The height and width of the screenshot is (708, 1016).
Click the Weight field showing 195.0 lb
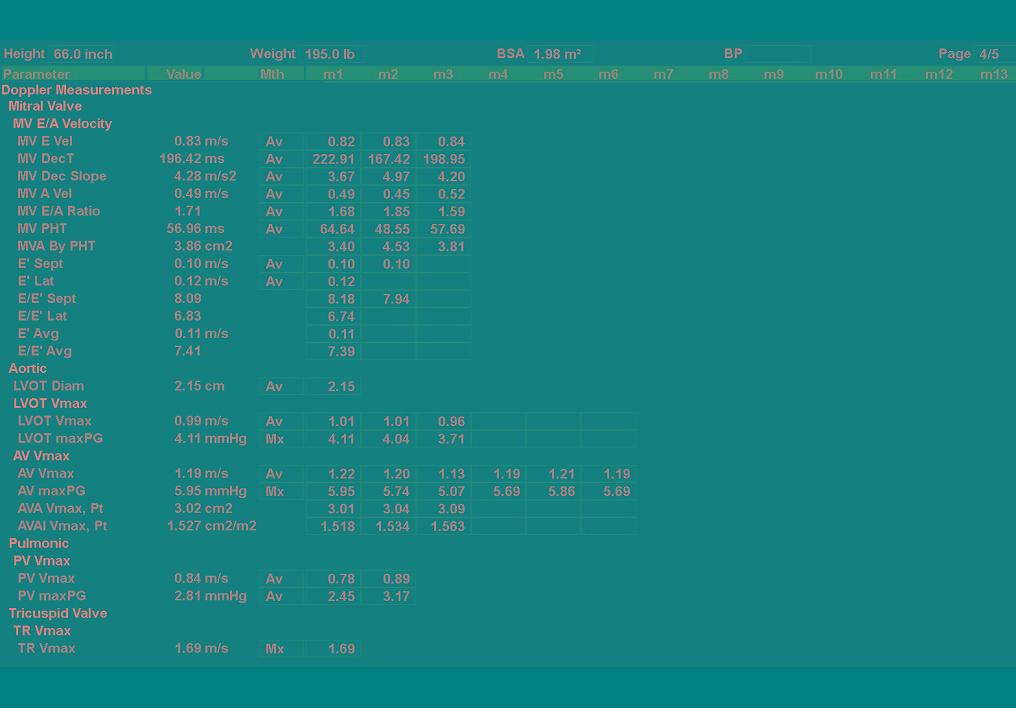331,54
